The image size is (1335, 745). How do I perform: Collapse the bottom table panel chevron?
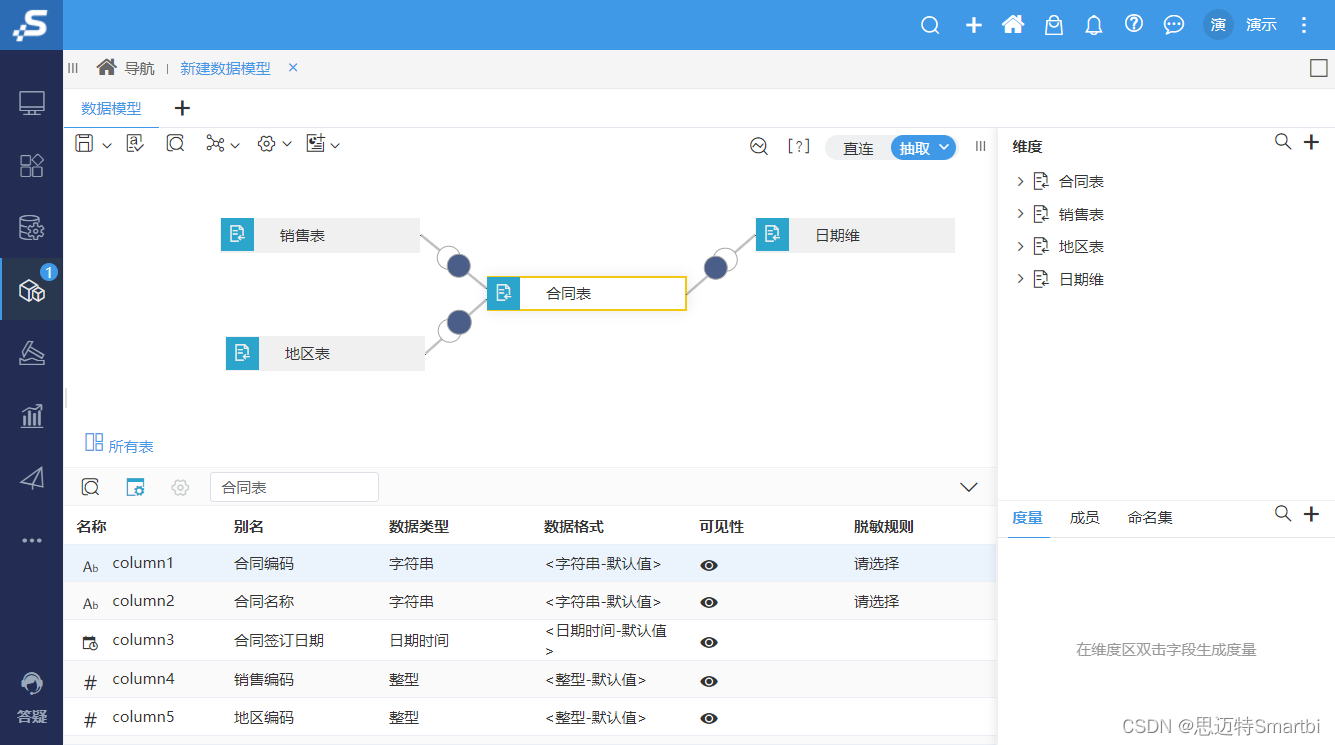click(x=968, y=487)
